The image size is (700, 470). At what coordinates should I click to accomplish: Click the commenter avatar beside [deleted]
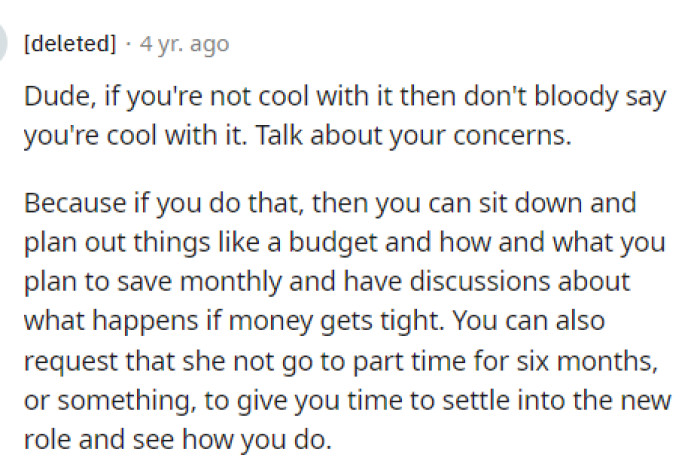pos(4,45)
